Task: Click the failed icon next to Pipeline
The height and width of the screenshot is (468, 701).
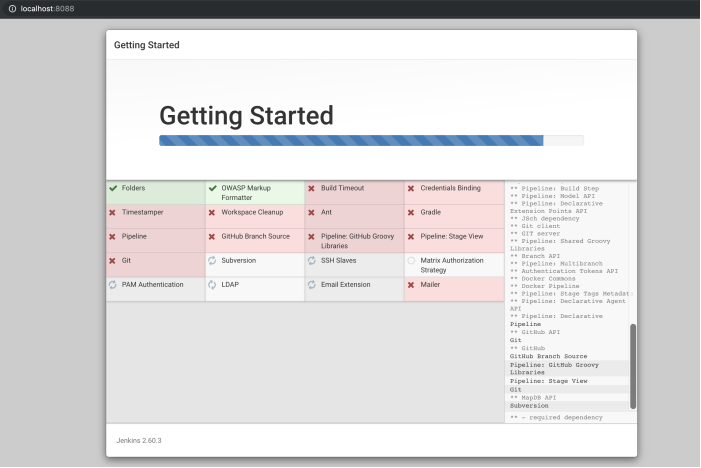Action: (x=113, y=237)
